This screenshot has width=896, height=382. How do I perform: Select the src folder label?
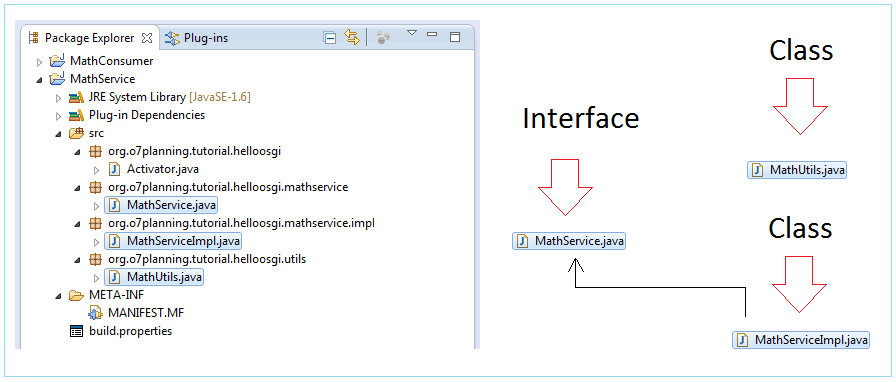97,134
